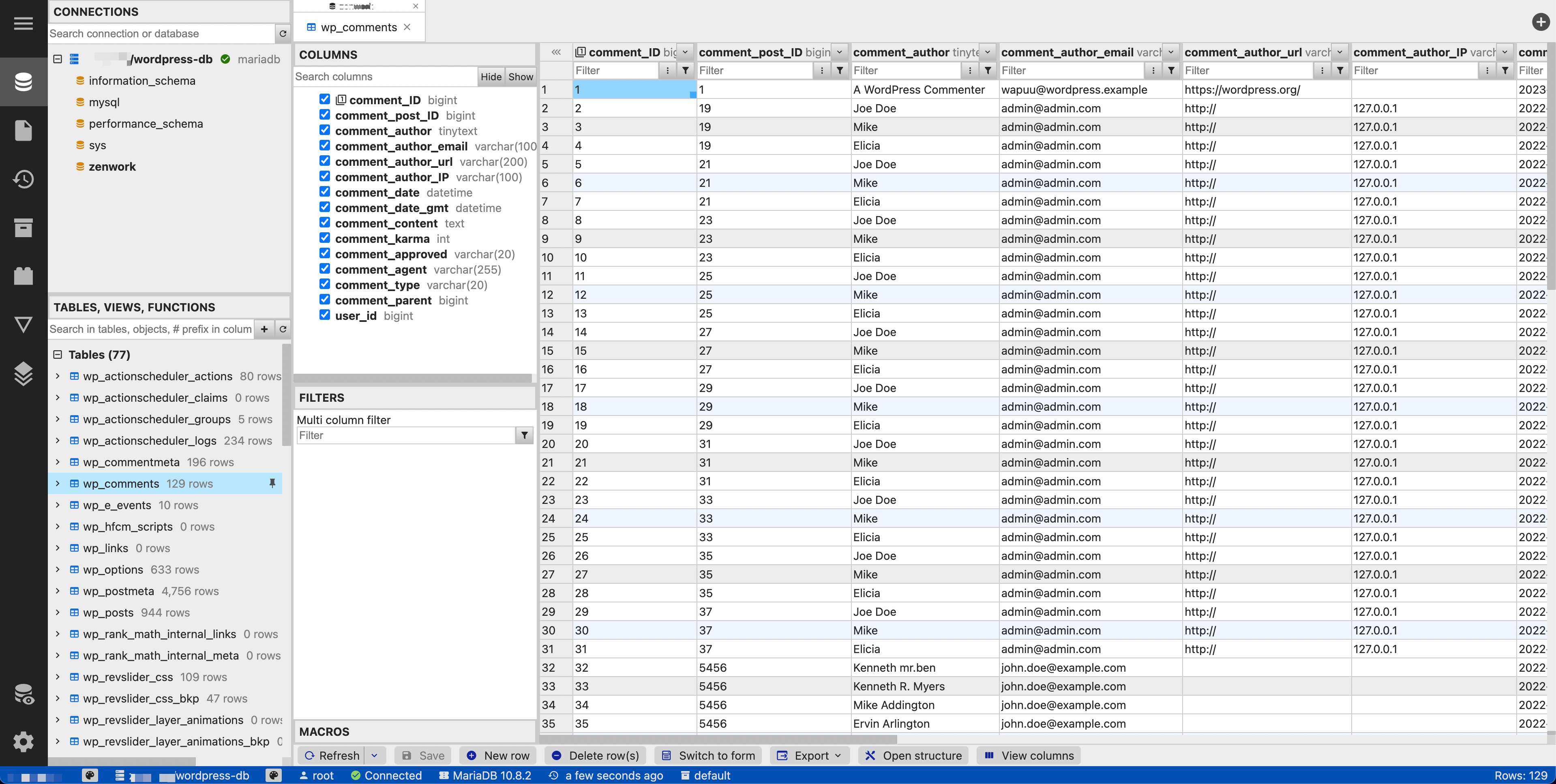Image resolution: width=1556 pixels, height=784 pixels.
Task: Select the zenwork database
Action: click(x=112, y=167)
